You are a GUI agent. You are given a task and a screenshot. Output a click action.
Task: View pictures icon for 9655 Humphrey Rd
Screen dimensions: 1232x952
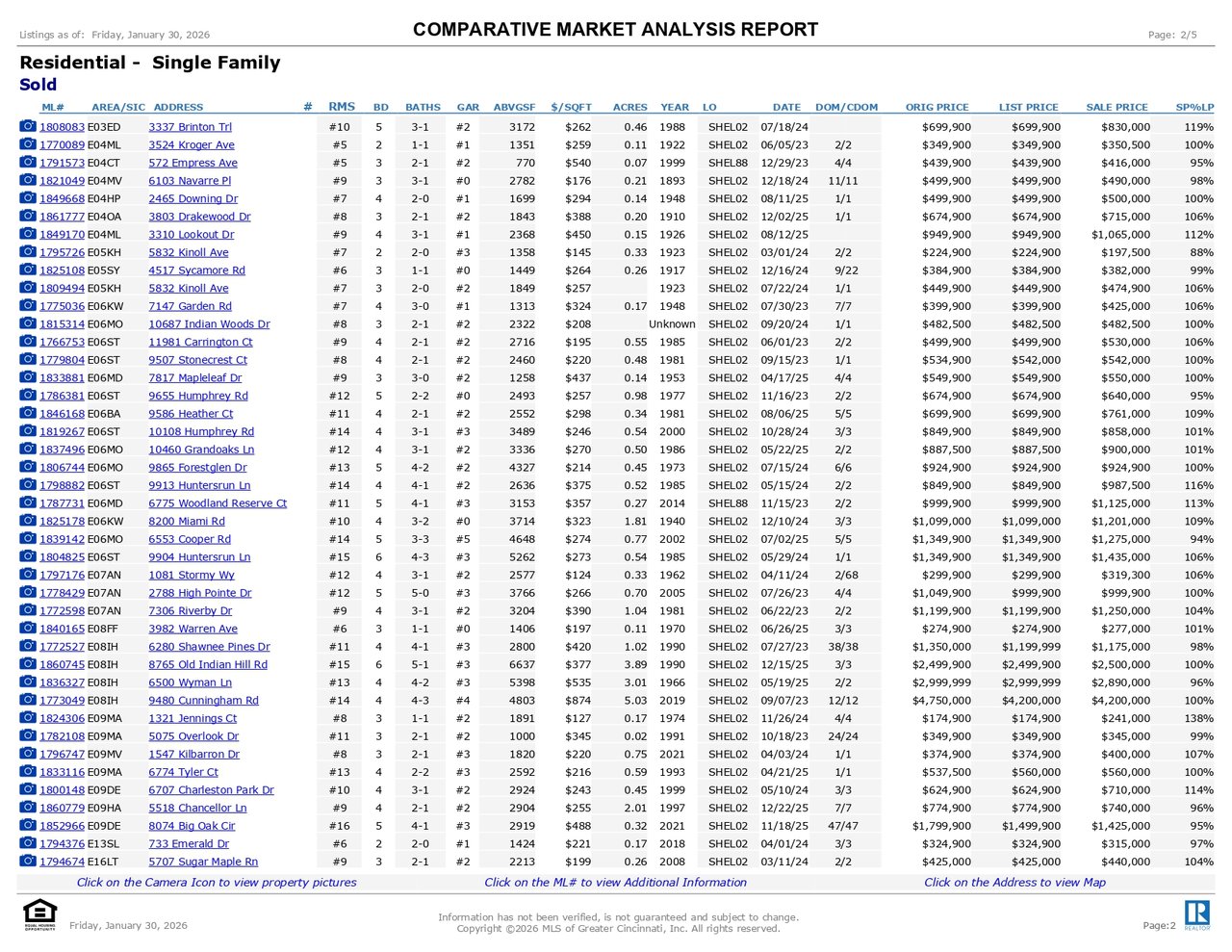click(28, 396)
